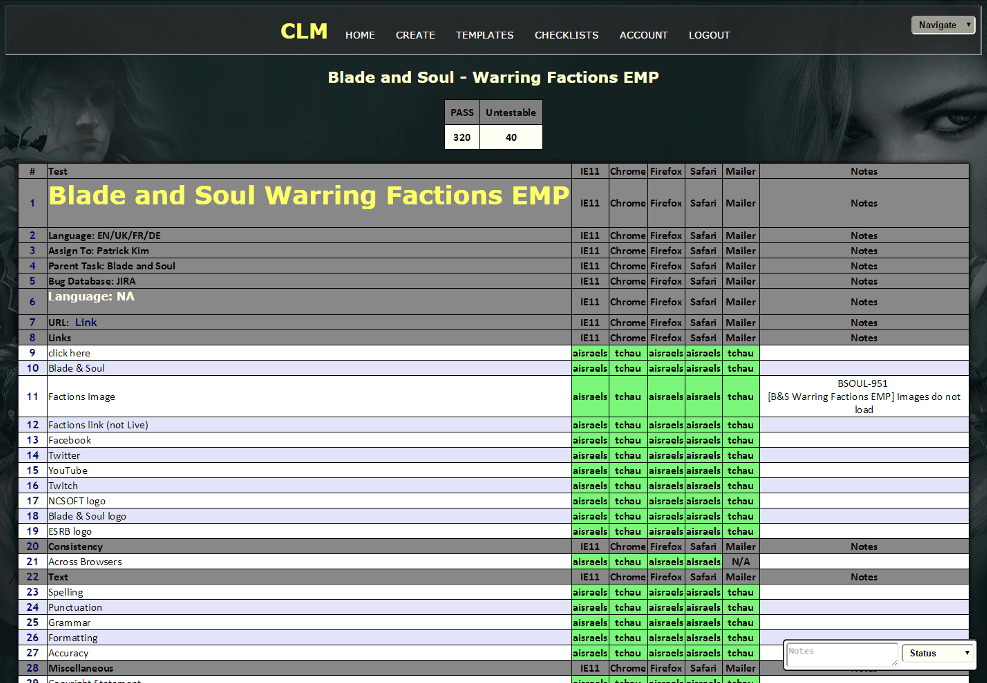Go to HOME in the navigation bar
Image resolution: width=987 pixels, height=683 pixels.
coord(360,35)
